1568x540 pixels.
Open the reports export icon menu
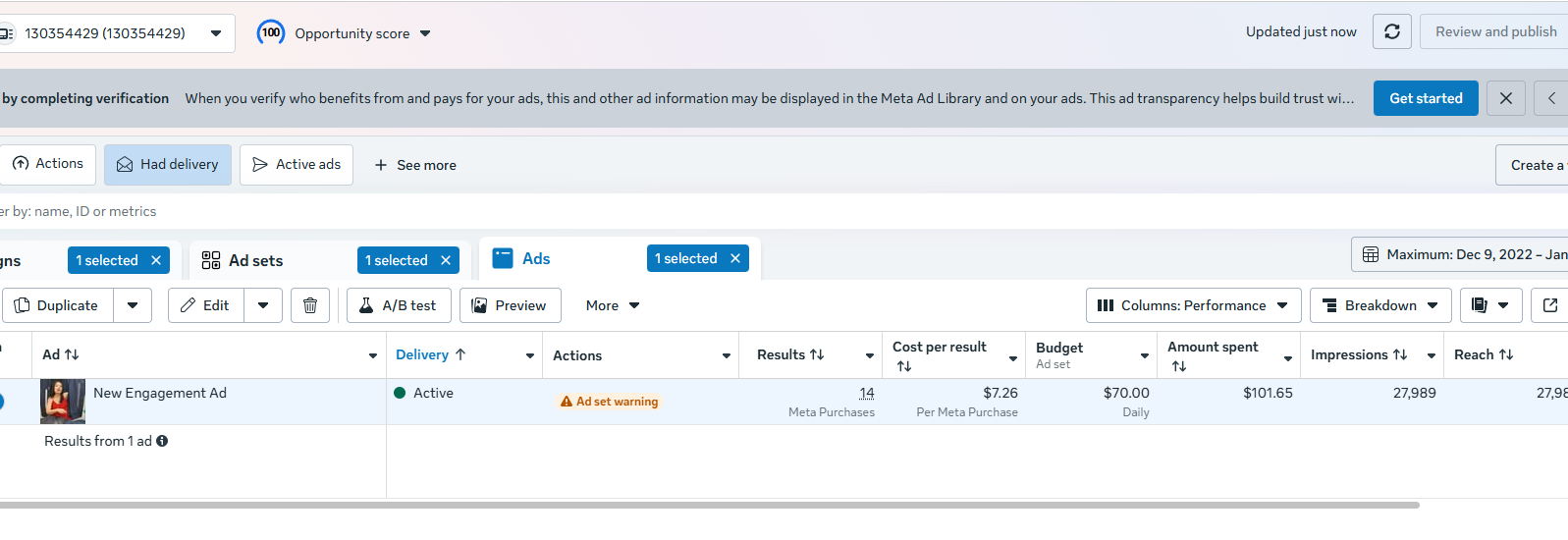pos(1490,305)
